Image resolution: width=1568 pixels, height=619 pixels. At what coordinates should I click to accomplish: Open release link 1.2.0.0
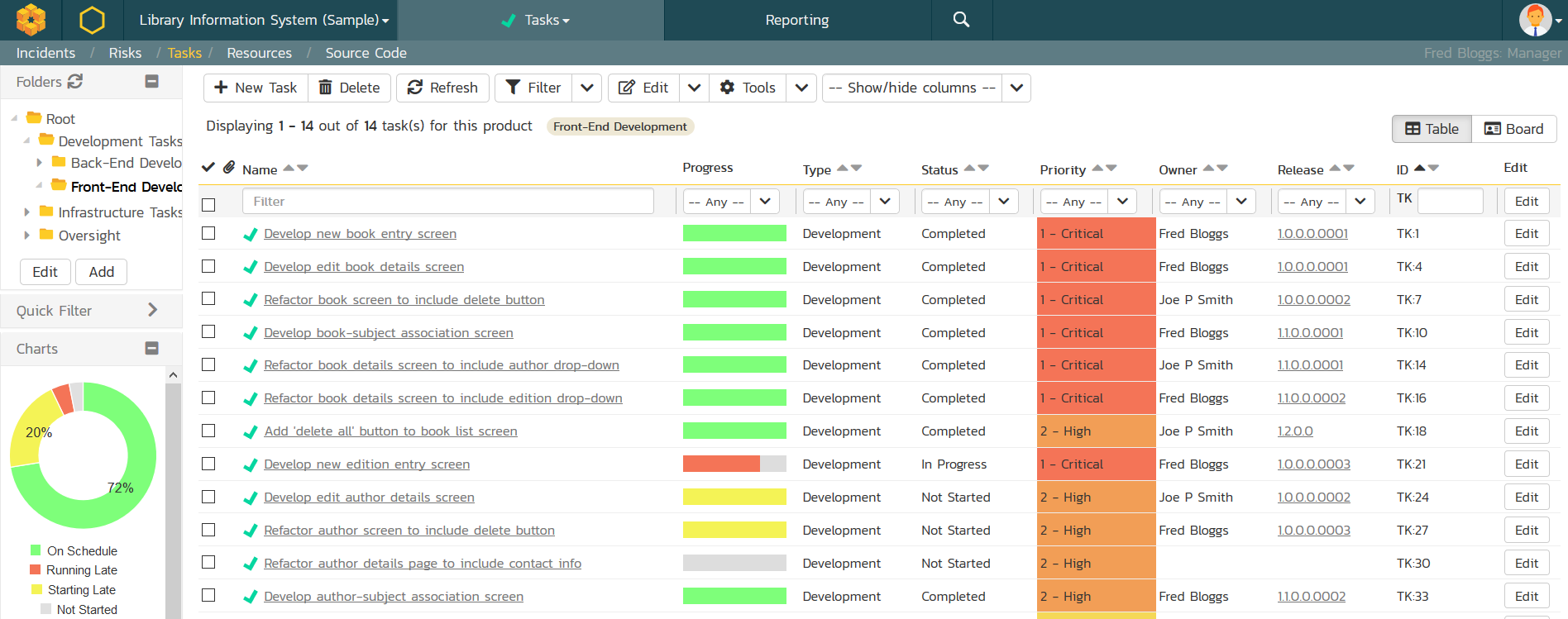point(1295,431)
